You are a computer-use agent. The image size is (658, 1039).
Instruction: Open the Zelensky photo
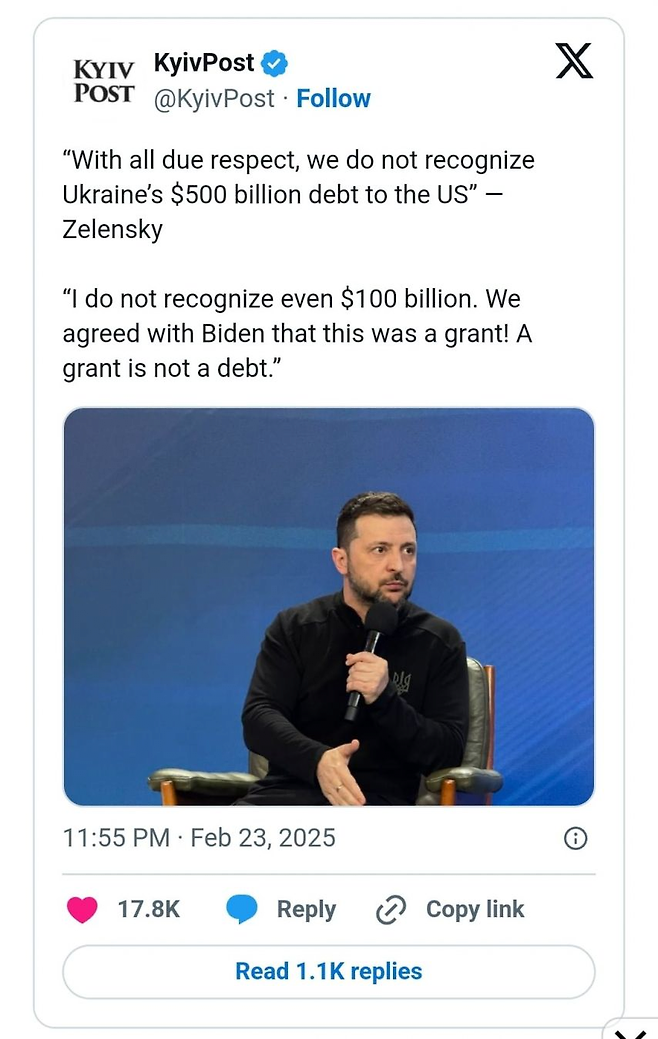(x=328, y=606)
